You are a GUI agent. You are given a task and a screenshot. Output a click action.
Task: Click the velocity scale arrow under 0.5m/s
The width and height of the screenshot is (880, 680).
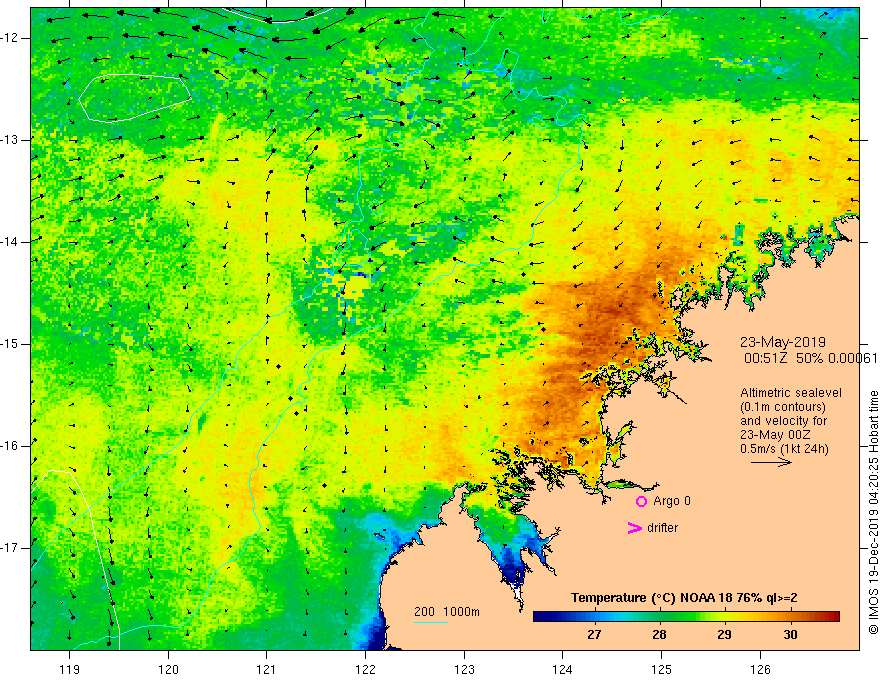[771, 462]
